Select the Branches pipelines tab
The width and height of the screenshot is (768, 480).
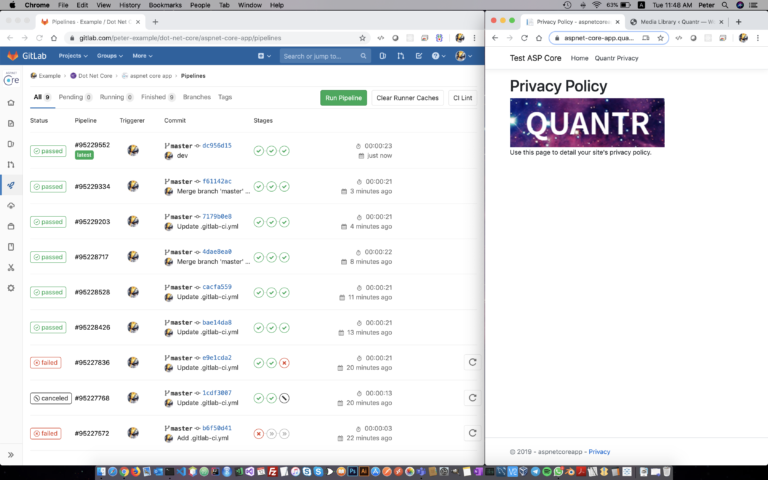[197, 97]
